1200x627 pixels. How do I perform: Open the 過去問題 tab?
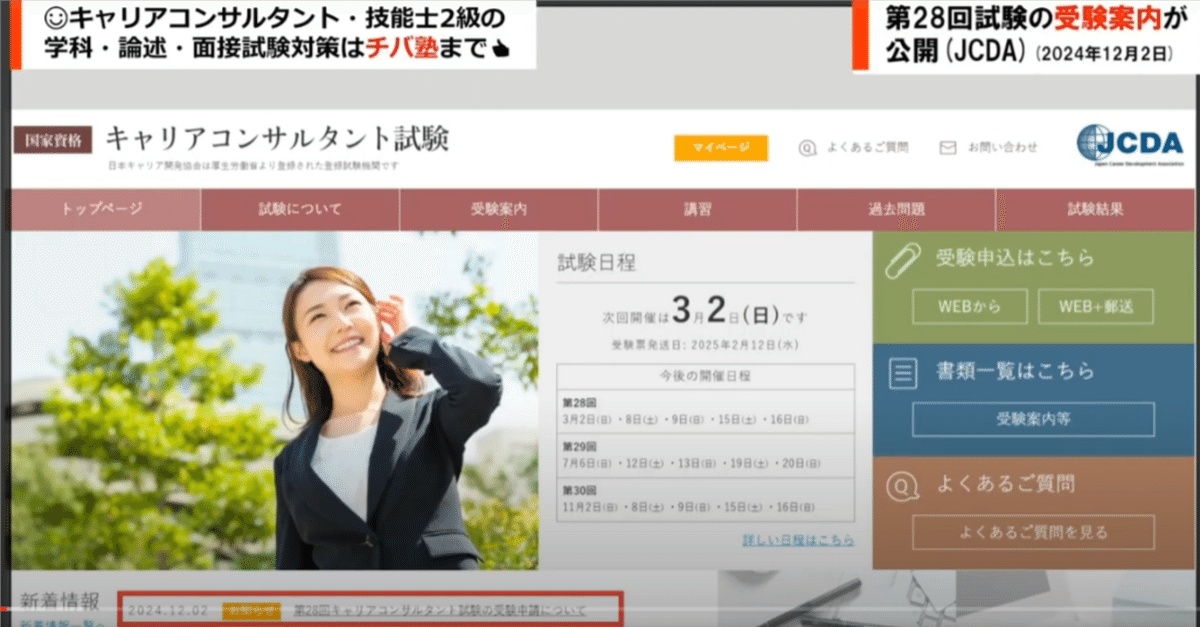point(895,210)
